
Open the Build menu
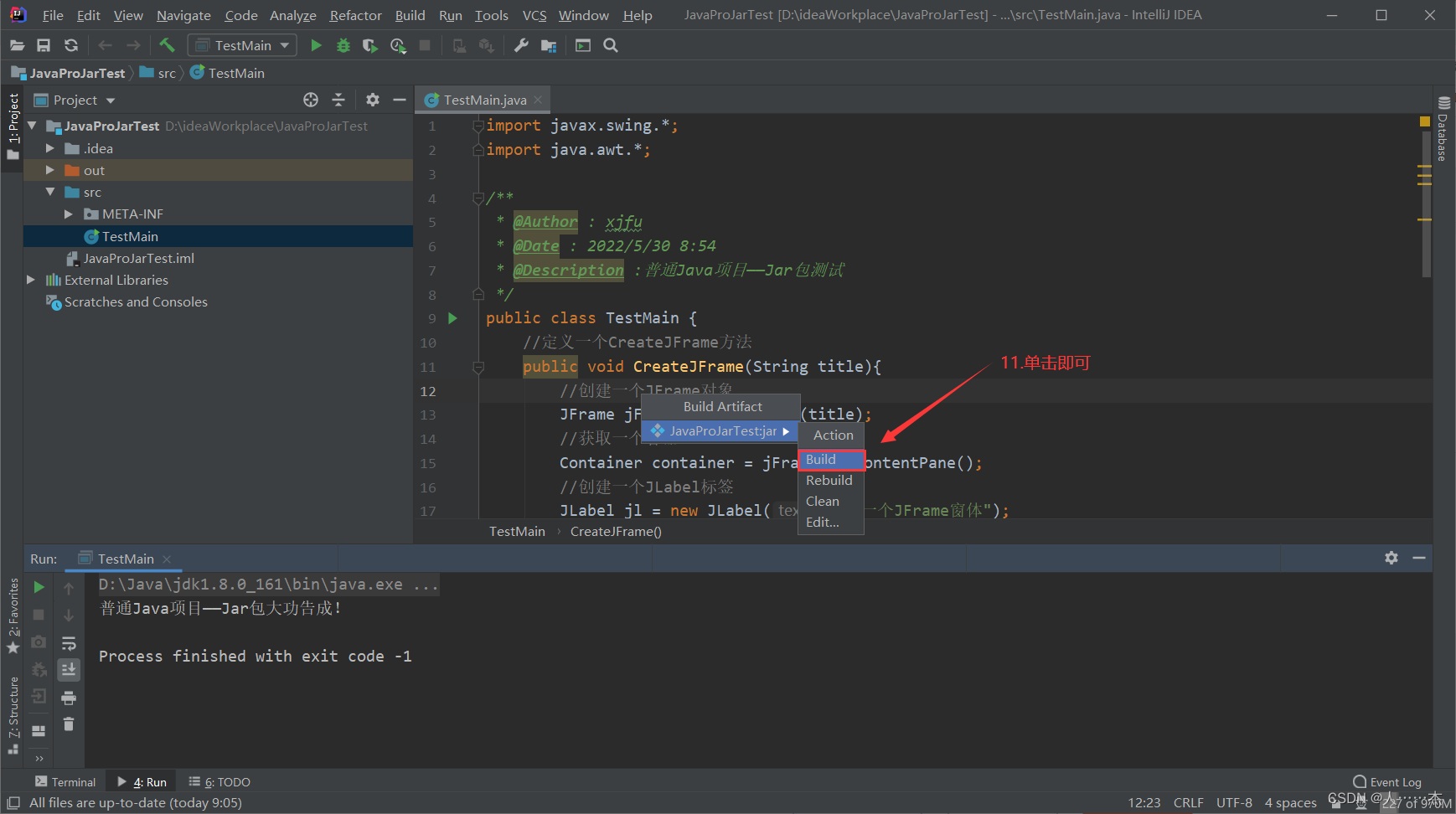pyautogui.click(x=410, y=15)
